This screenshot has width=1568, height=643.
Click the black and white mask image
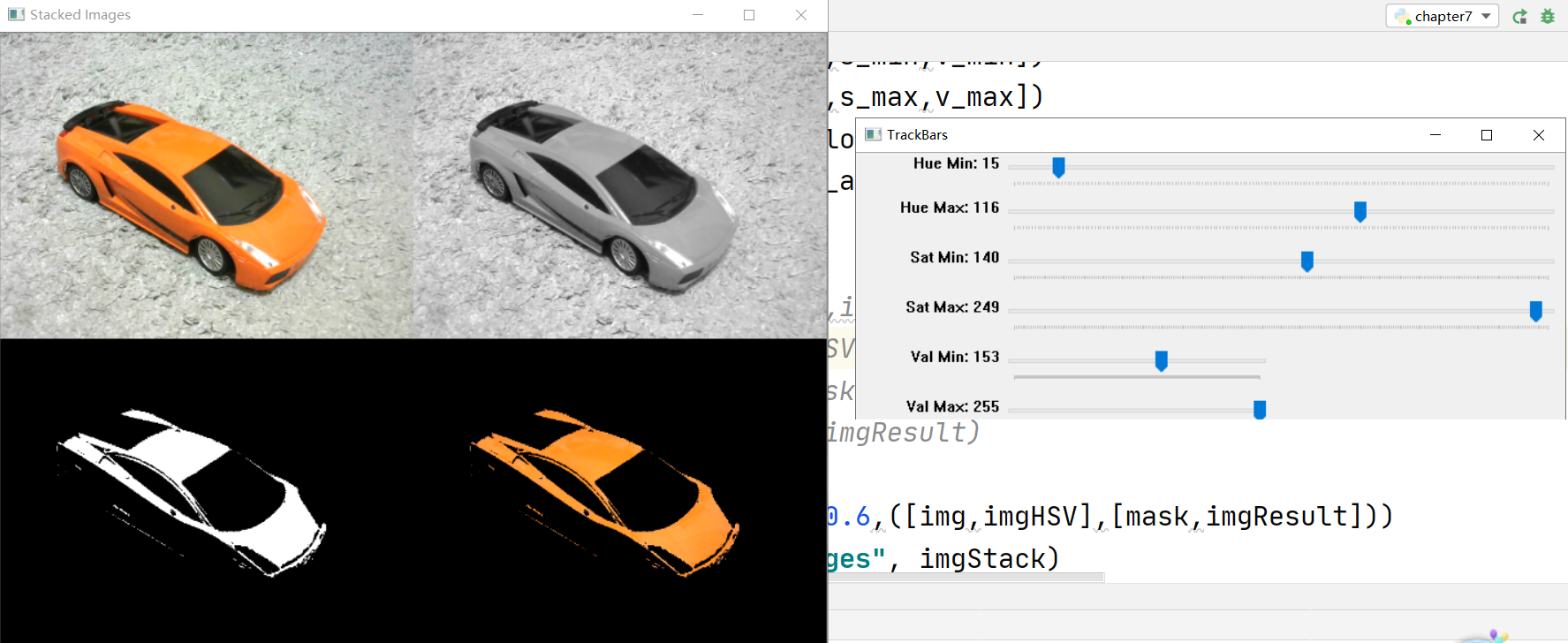(x=207, y=491)
